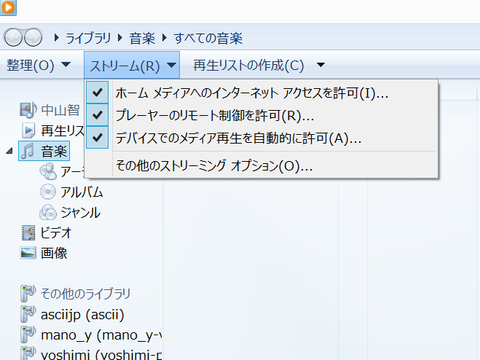
Task: Click ライブラリ in the breadcrumb
Action: 88,38
